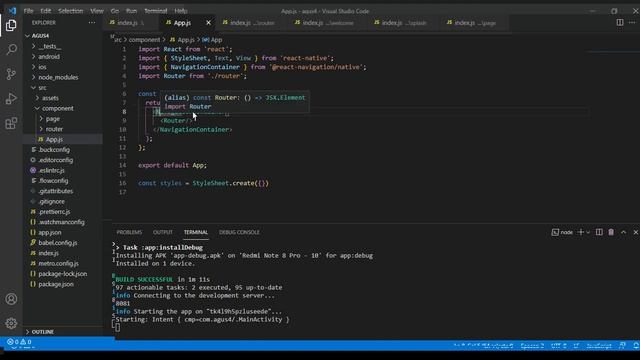This screenshot has width=640, height=360.
Task: Open the Search view in activity bar
Action: coord(11,50)
